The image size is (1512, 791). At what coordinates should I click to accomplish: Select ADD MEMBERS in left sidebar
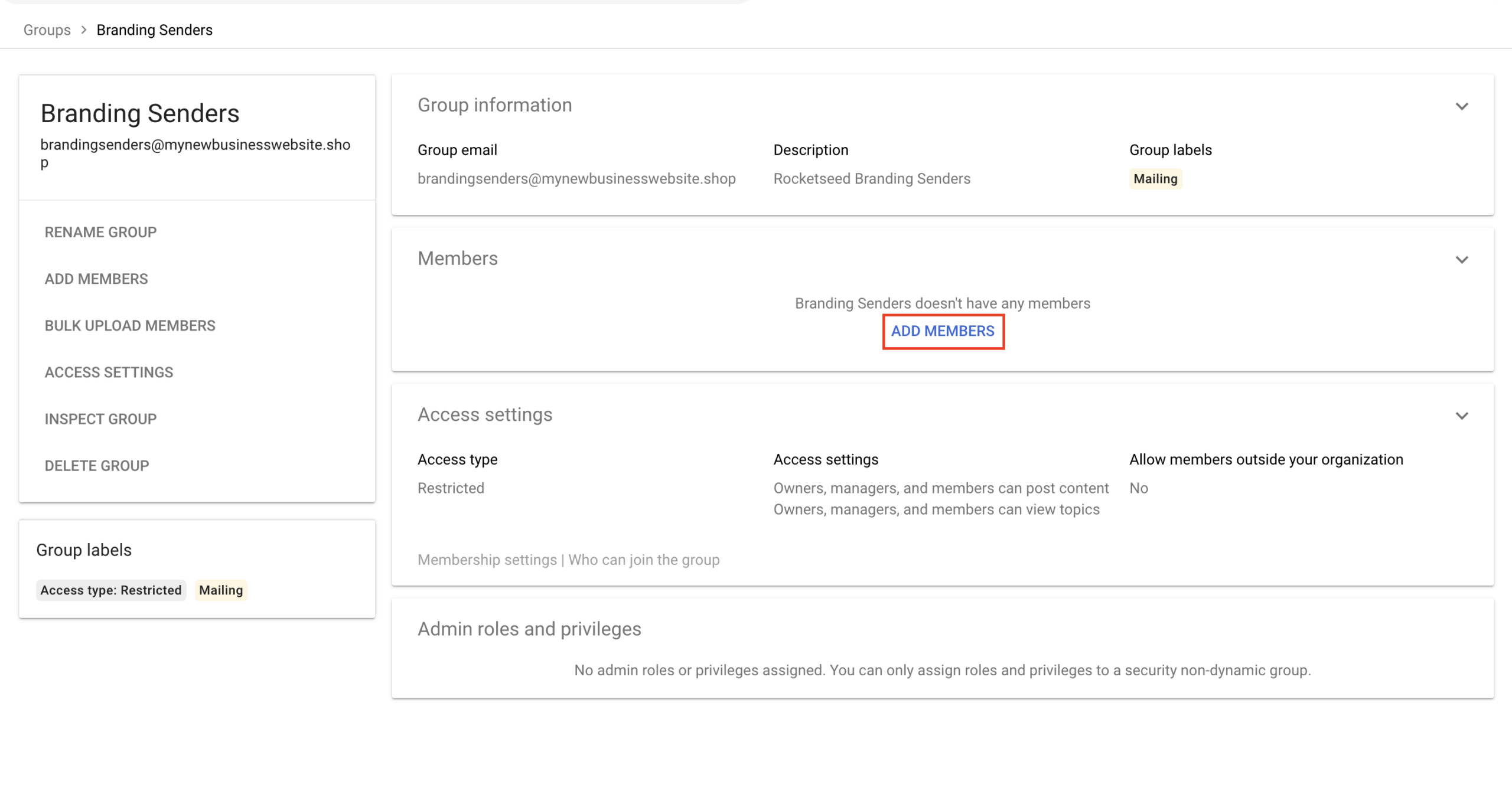pos(96,279)
